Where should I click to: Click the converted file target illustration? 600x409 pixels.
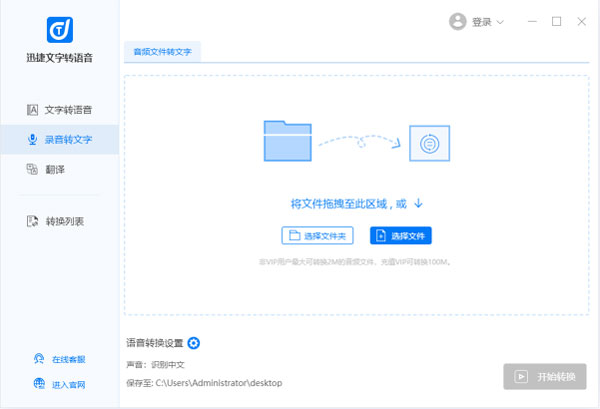point(430,144)
